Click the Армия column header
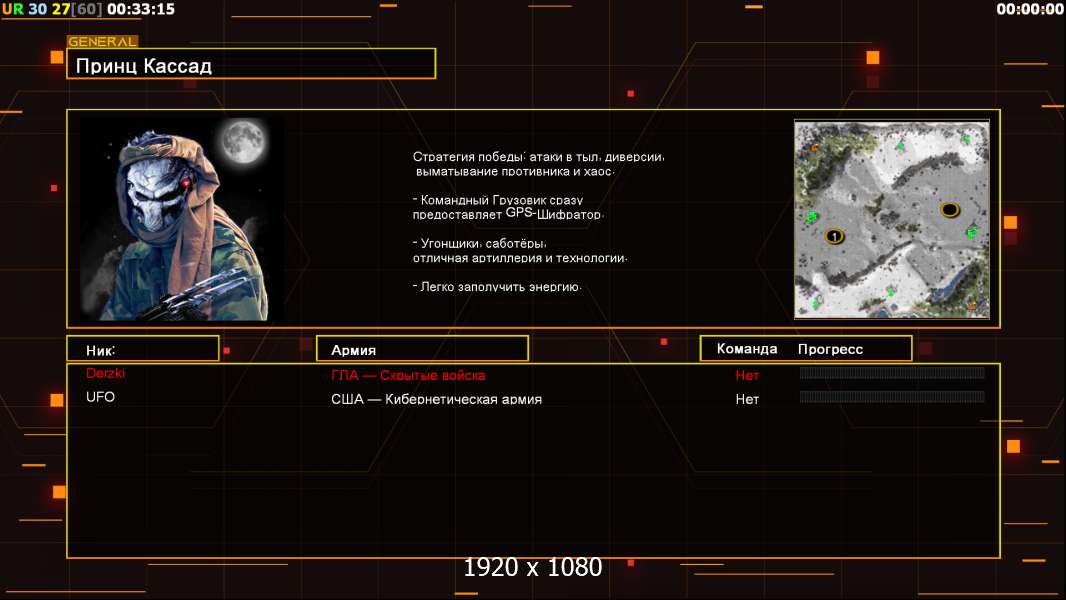1066x600 pixels. click(421, 350)
